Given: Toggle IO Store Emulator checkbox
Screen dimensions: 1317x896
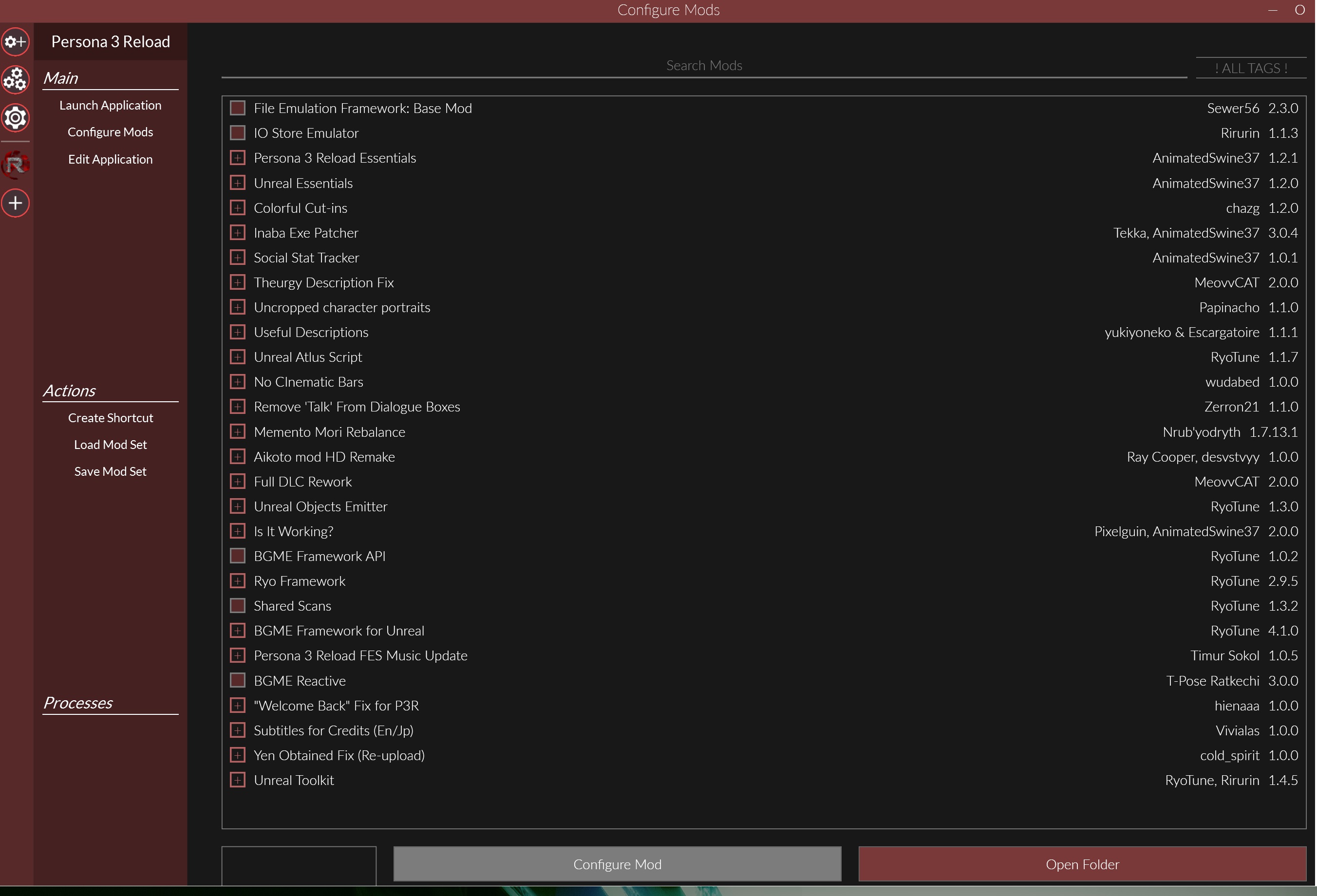Looking at the screenshot, I should tap(238, 132).
